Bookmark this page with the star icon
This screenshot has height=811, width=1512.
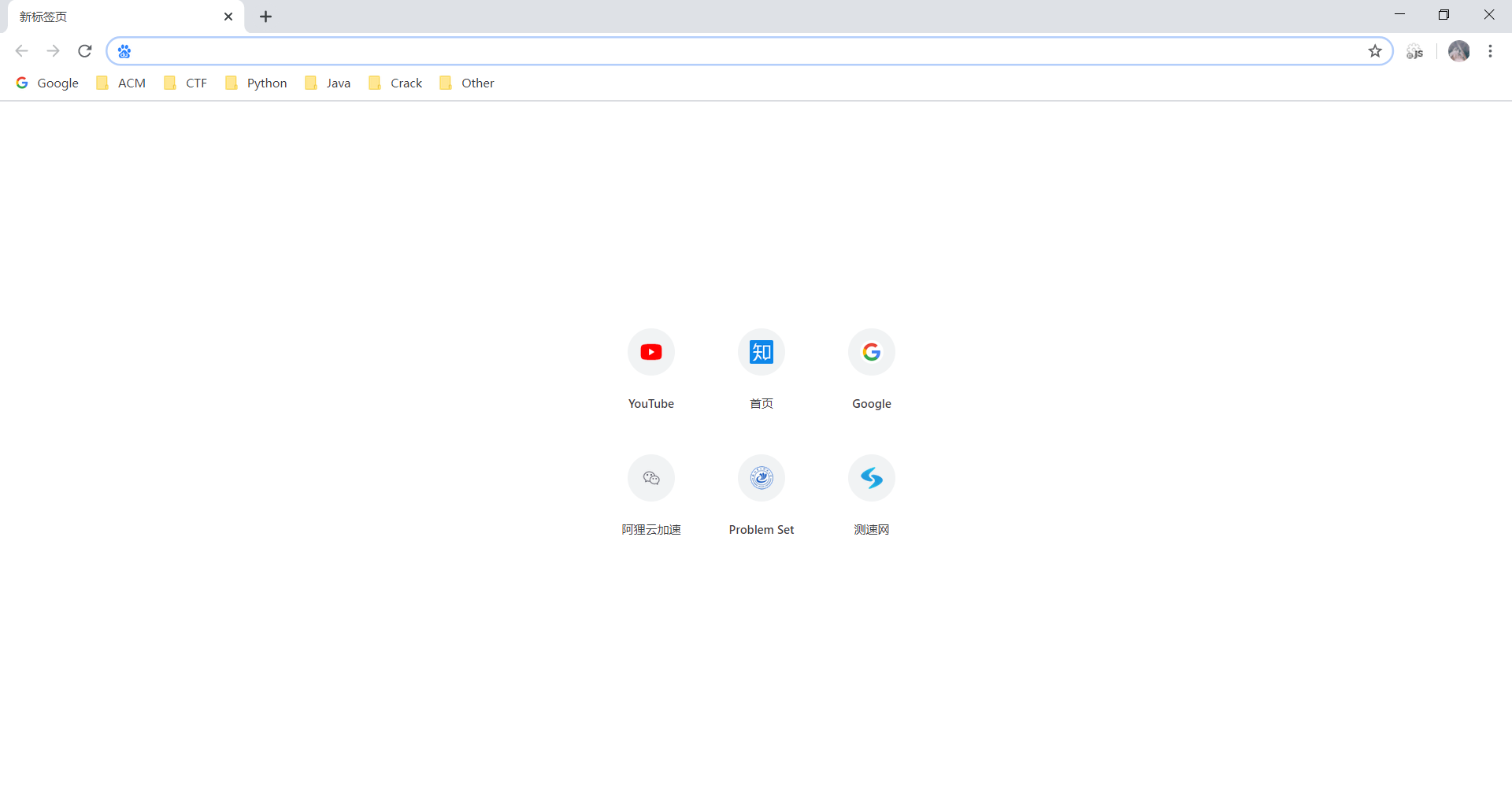tap(1375, 51)
